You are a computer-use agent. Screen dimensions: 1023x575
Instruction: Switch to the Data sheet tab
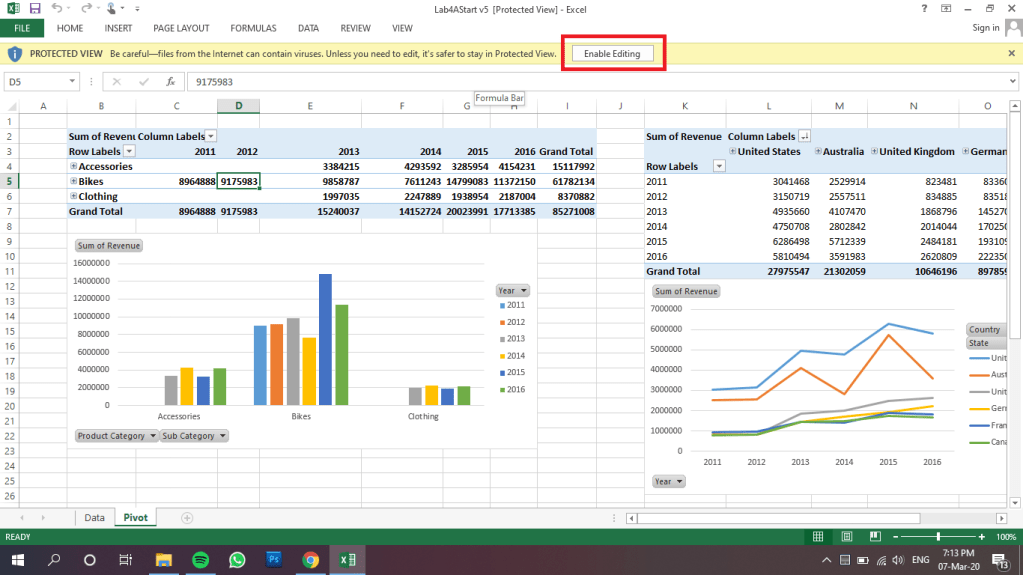pos(94,518)
